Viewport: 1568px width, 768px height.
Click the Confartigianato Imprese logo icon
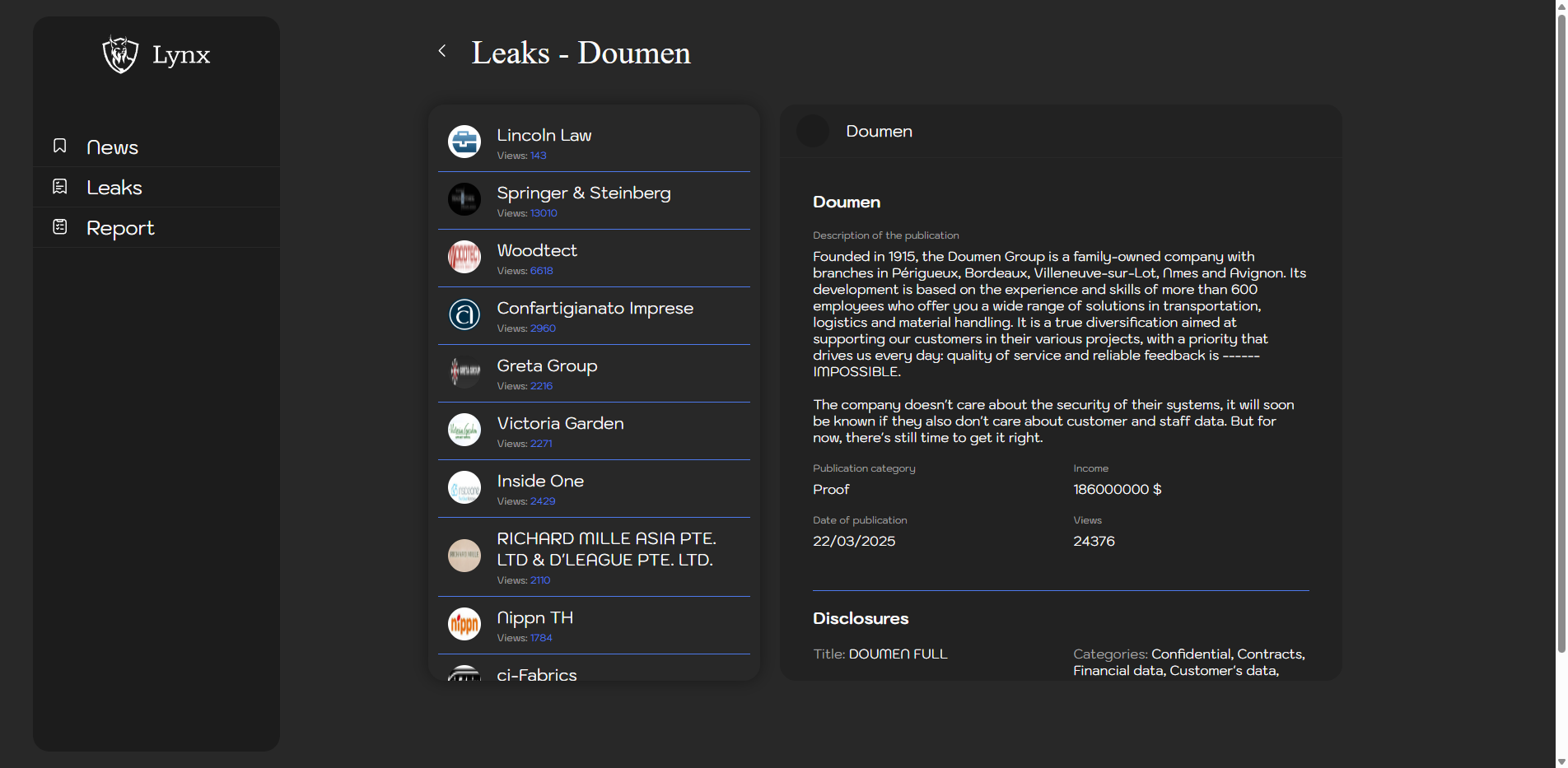[464, 314]
